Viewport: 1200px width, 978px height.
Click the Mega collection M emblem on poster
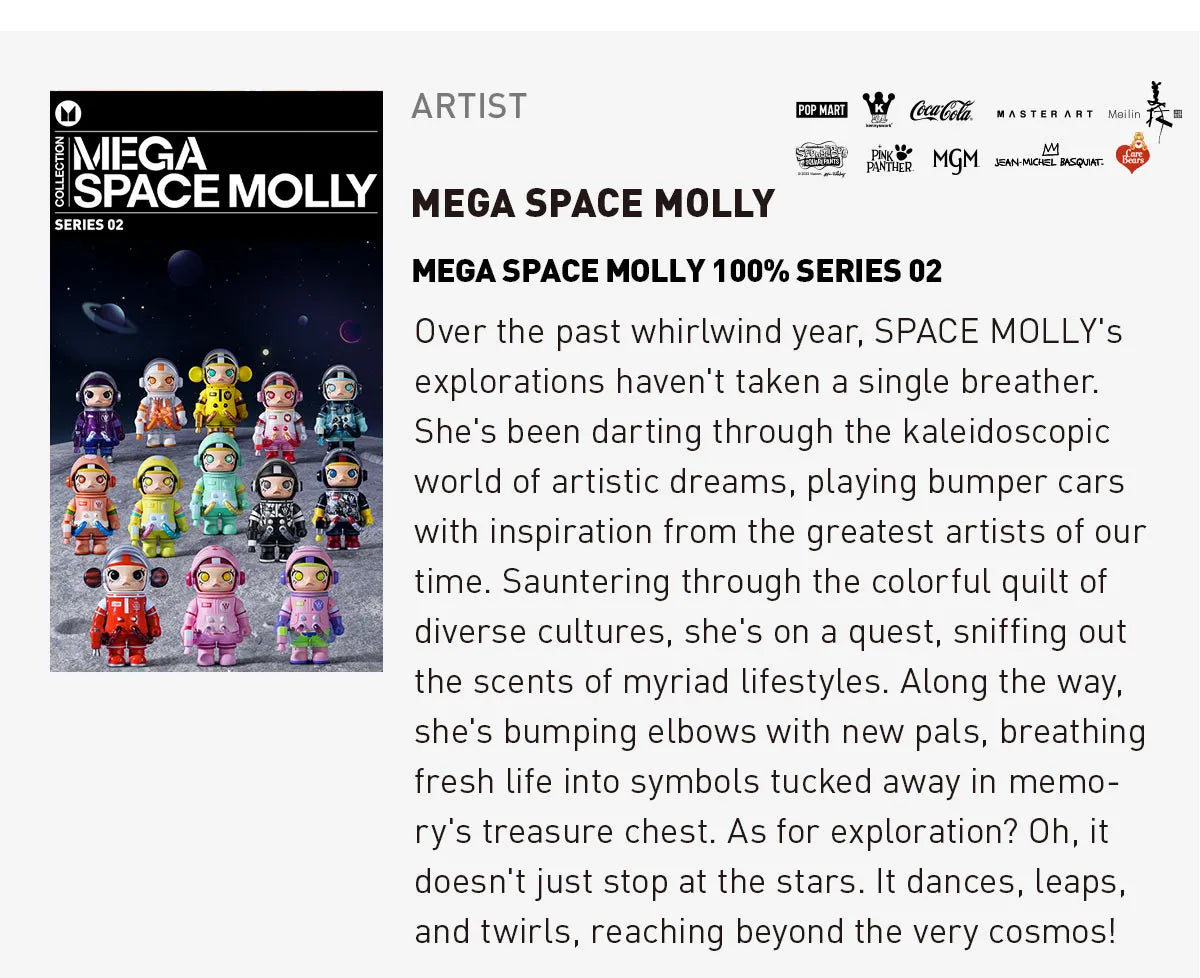(68, 114)
